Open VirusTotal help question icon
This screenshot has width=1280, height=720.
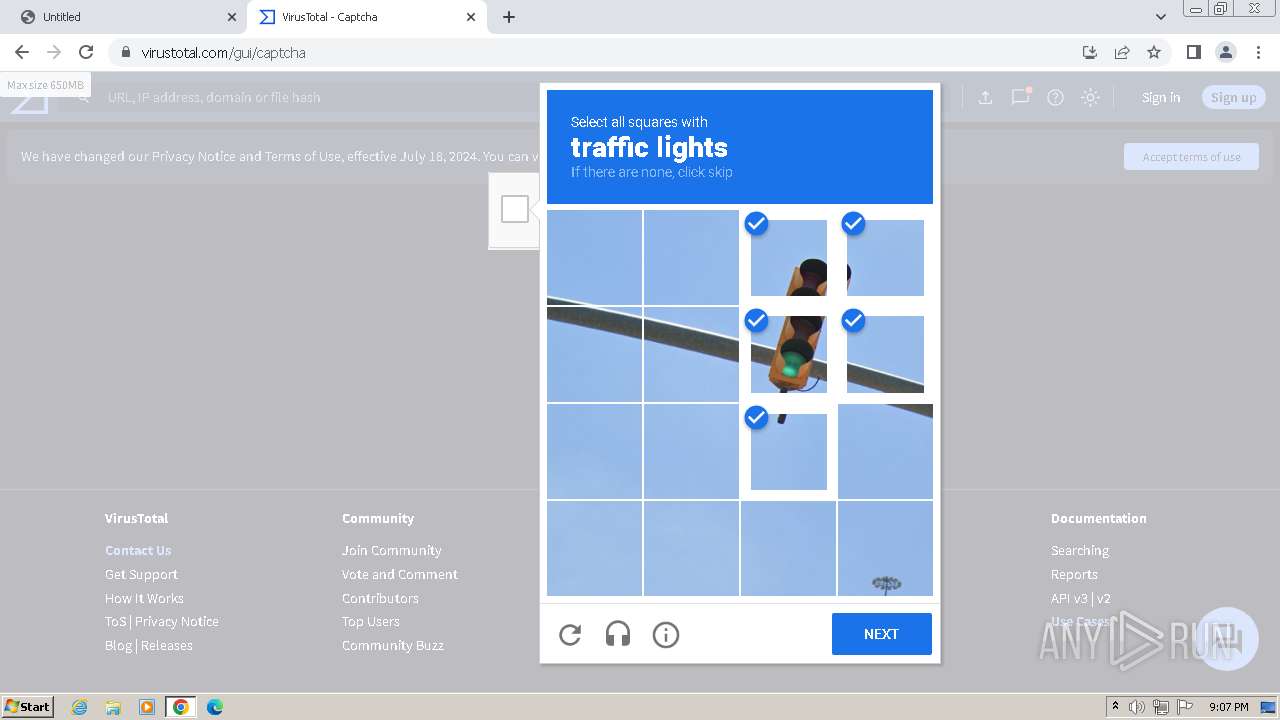(x=1055, y=97)
